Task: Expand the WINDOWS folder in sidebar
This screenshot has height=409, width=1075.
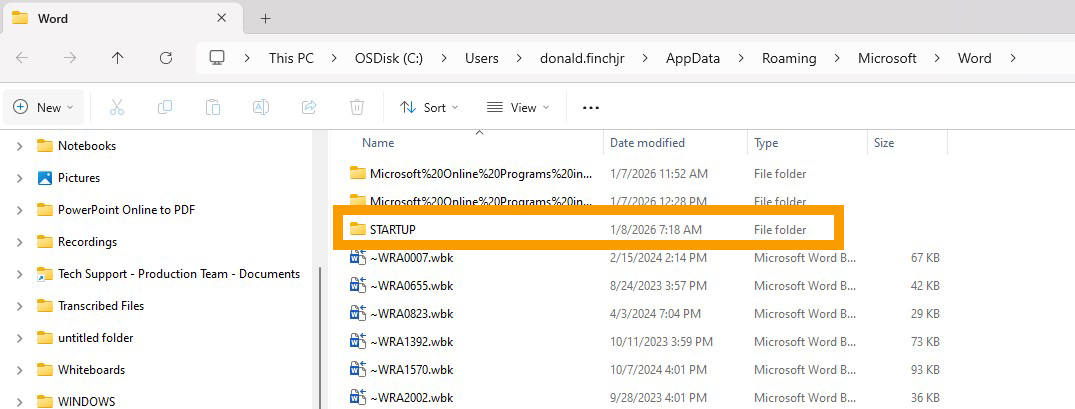Action: 19,402
